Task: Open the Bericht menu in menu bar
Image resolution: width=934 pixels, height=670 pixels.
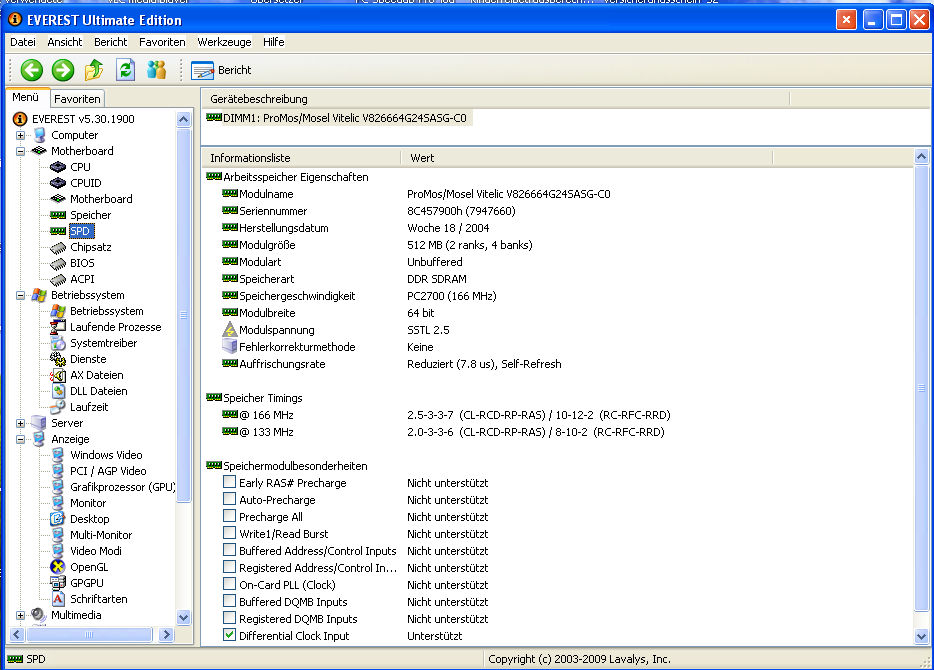Action: tap(111, 42)
